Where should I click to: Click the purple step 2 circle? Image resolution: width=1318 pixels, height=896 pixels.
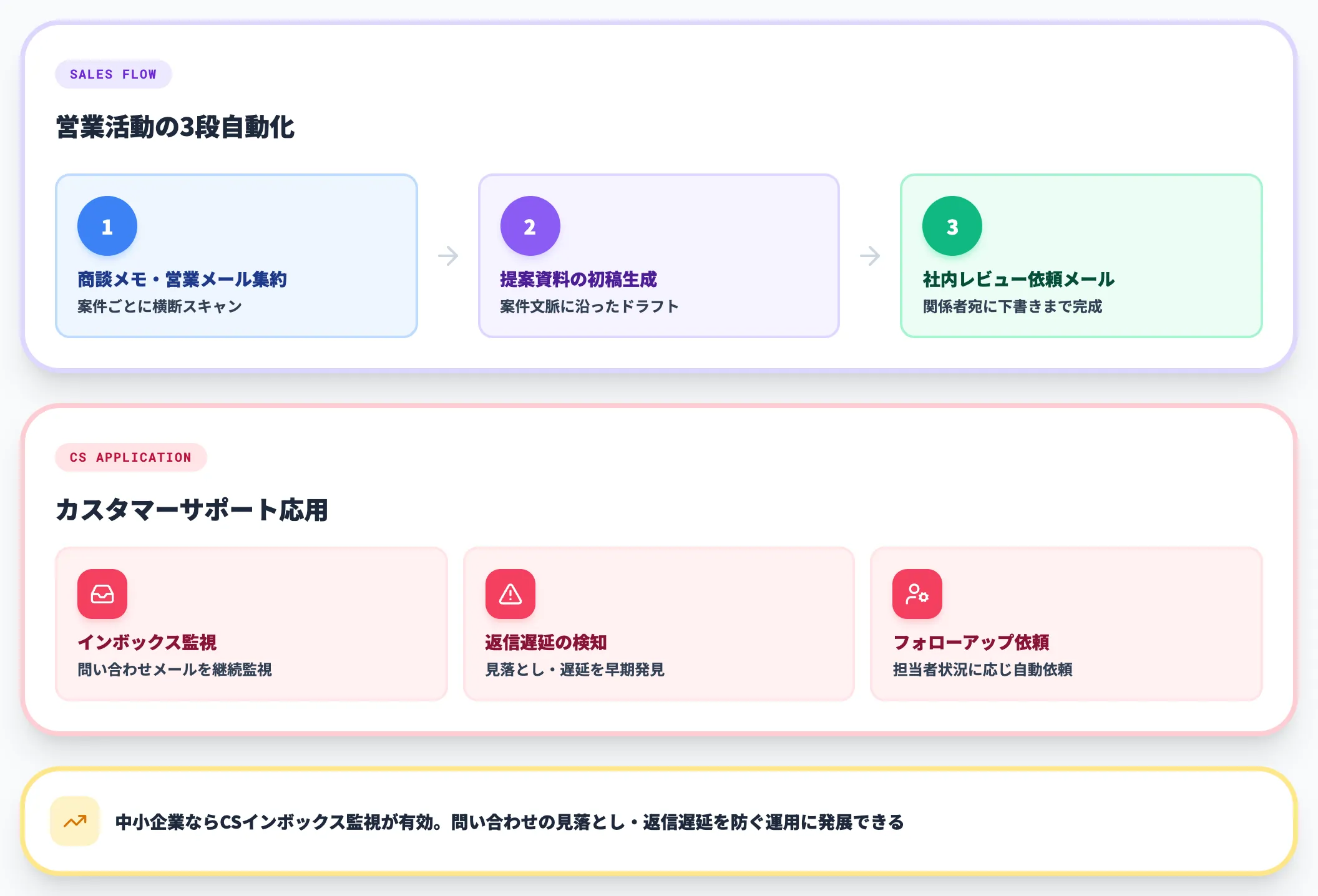tap(530, 226)
